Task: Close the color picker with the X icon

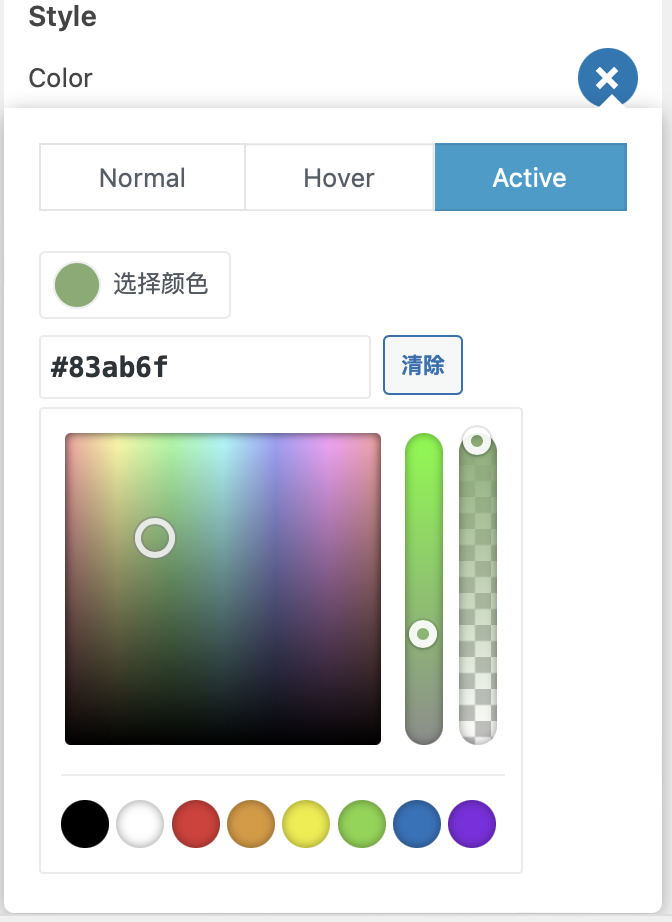Action: coord(607,78)
